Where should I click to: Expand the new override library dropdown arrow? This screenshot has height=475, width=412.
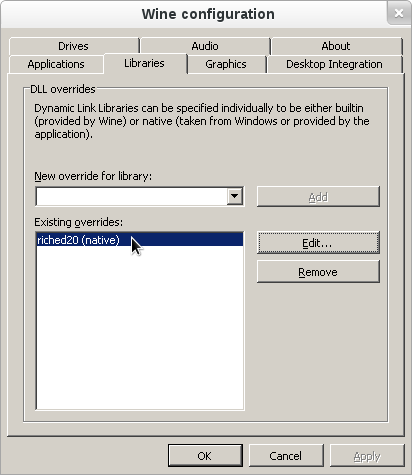point(235,196)
